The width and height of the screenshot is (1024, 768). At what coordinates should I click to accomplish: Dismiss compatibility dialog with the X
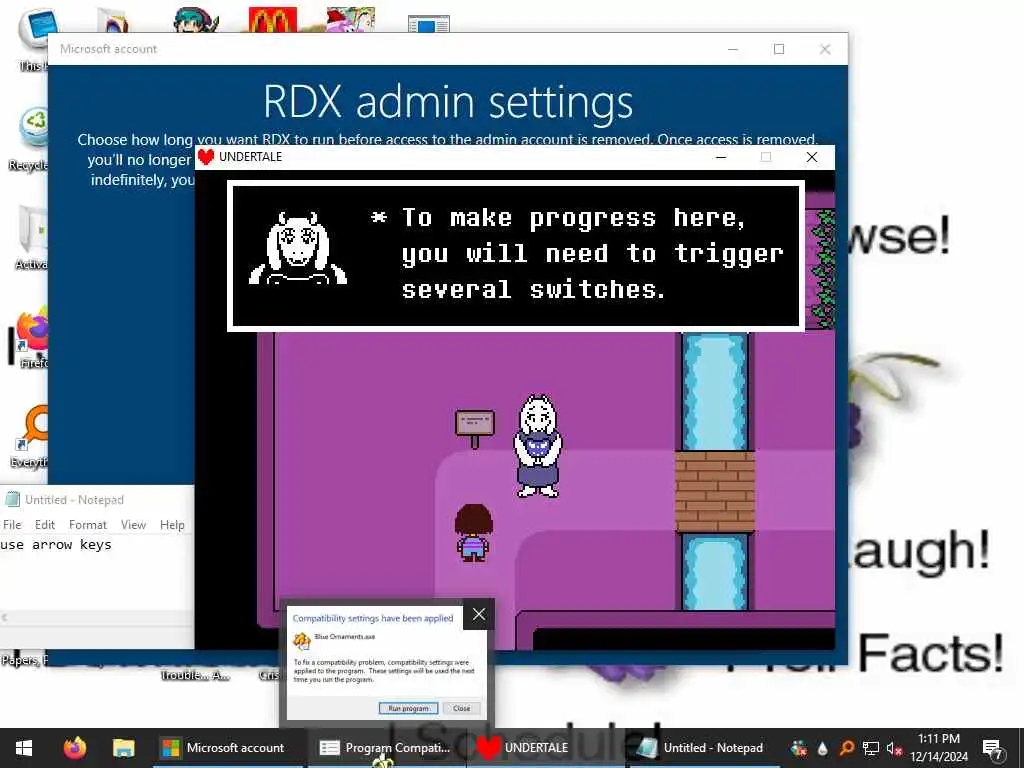(479, 615)
